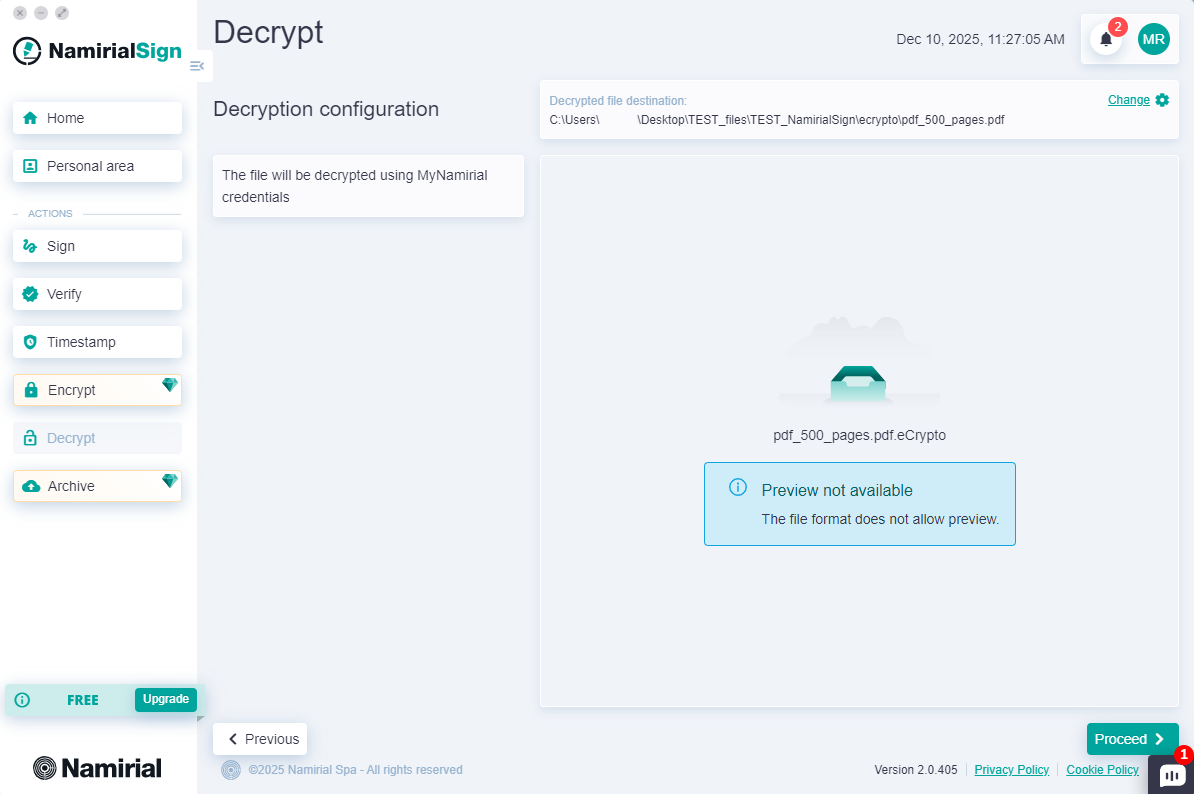Open the MR user profile avatar
Screen dimensions: 1194x794
click(1153, 39)
